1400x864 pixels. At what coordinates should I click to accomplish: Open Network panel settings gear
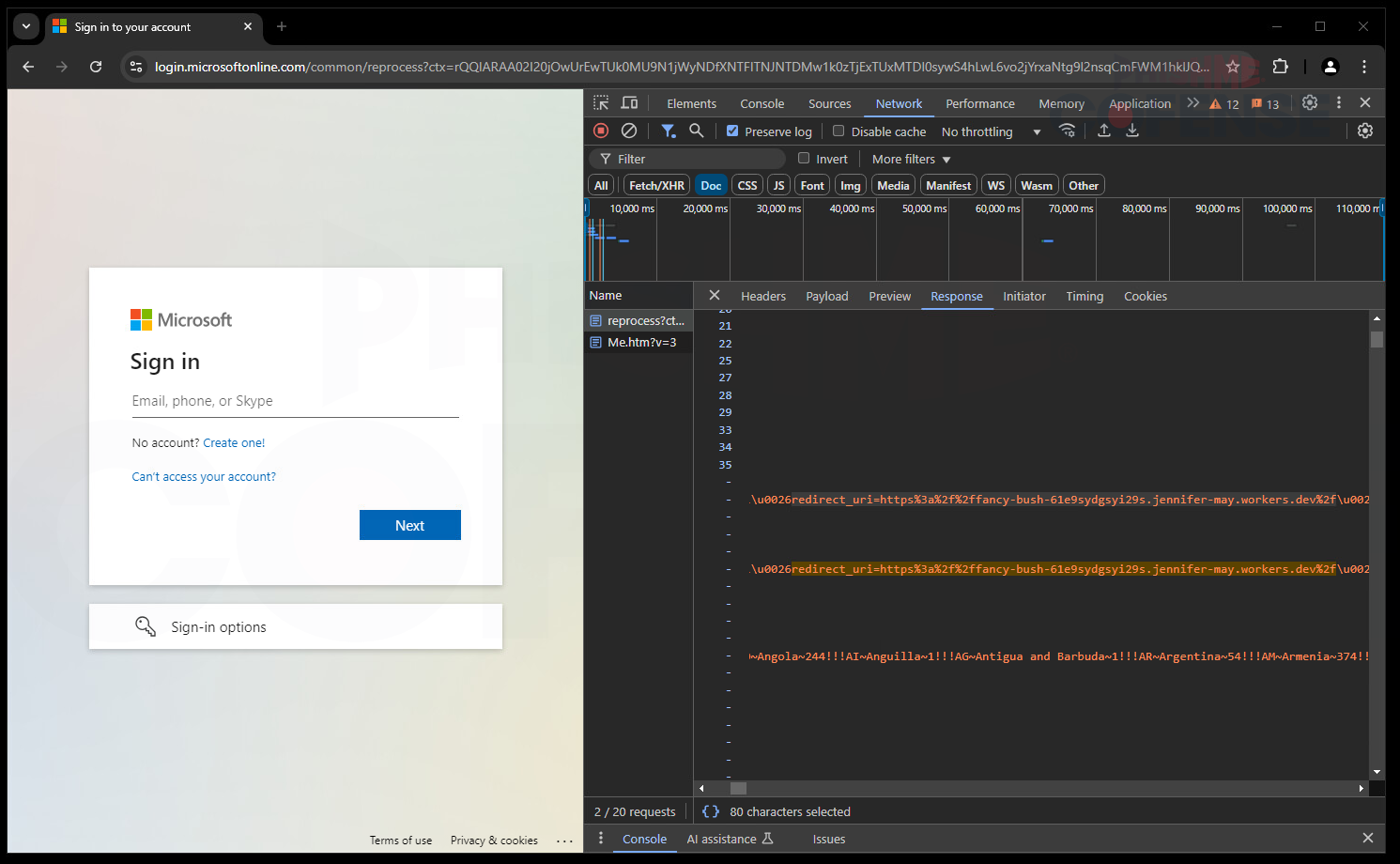tap(1365, 131)
